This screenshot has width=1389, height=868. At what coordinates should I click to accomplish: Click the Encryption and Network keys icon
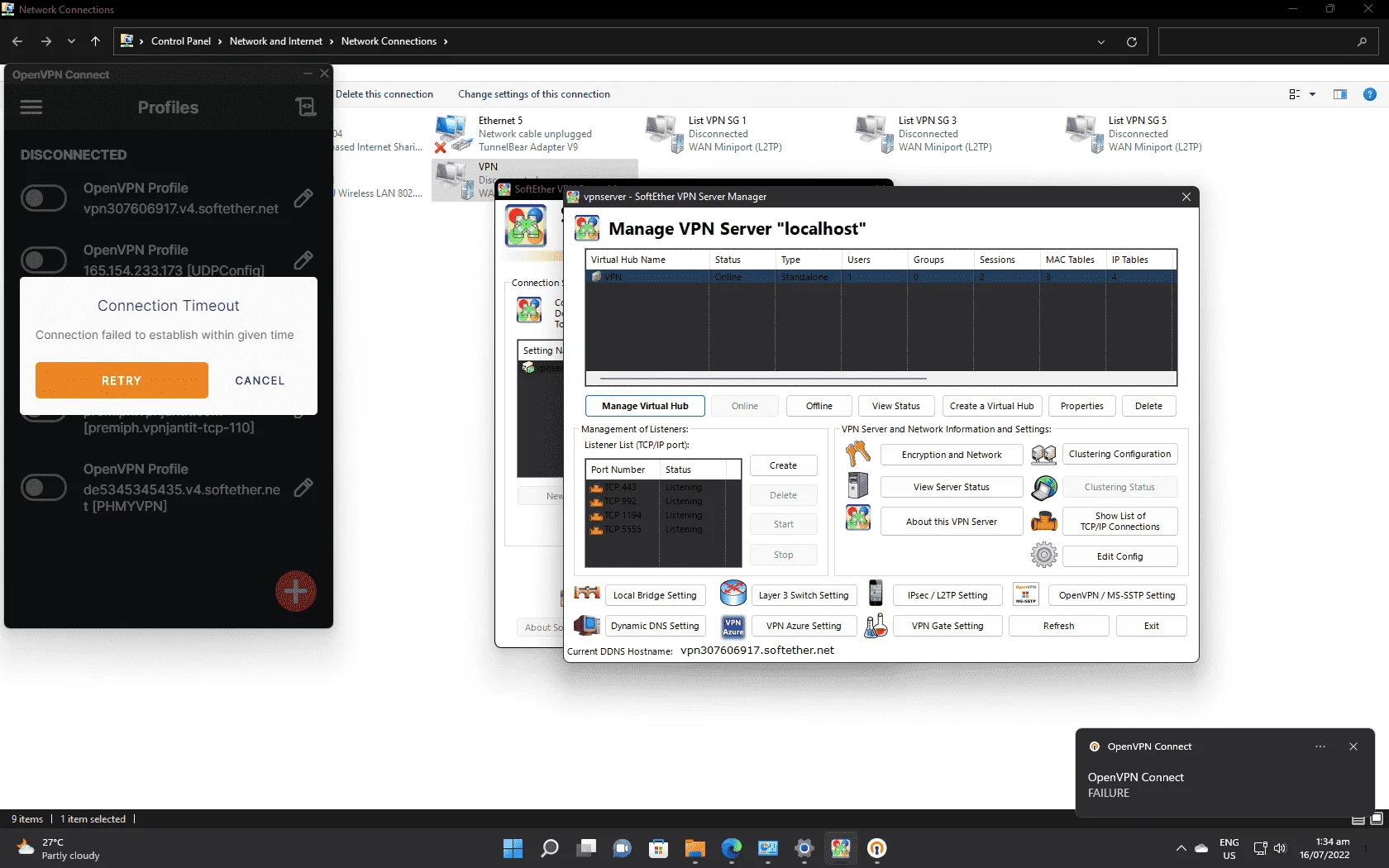(858, 453)
